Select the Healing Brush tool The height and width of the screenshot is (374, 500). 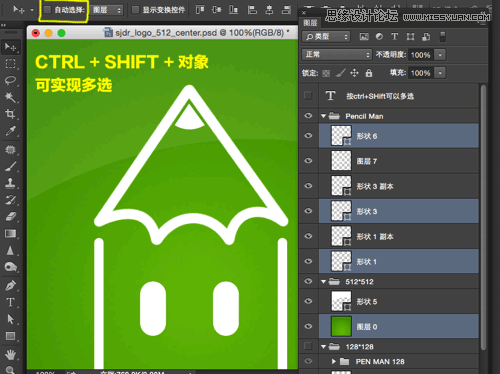point(10,150)
